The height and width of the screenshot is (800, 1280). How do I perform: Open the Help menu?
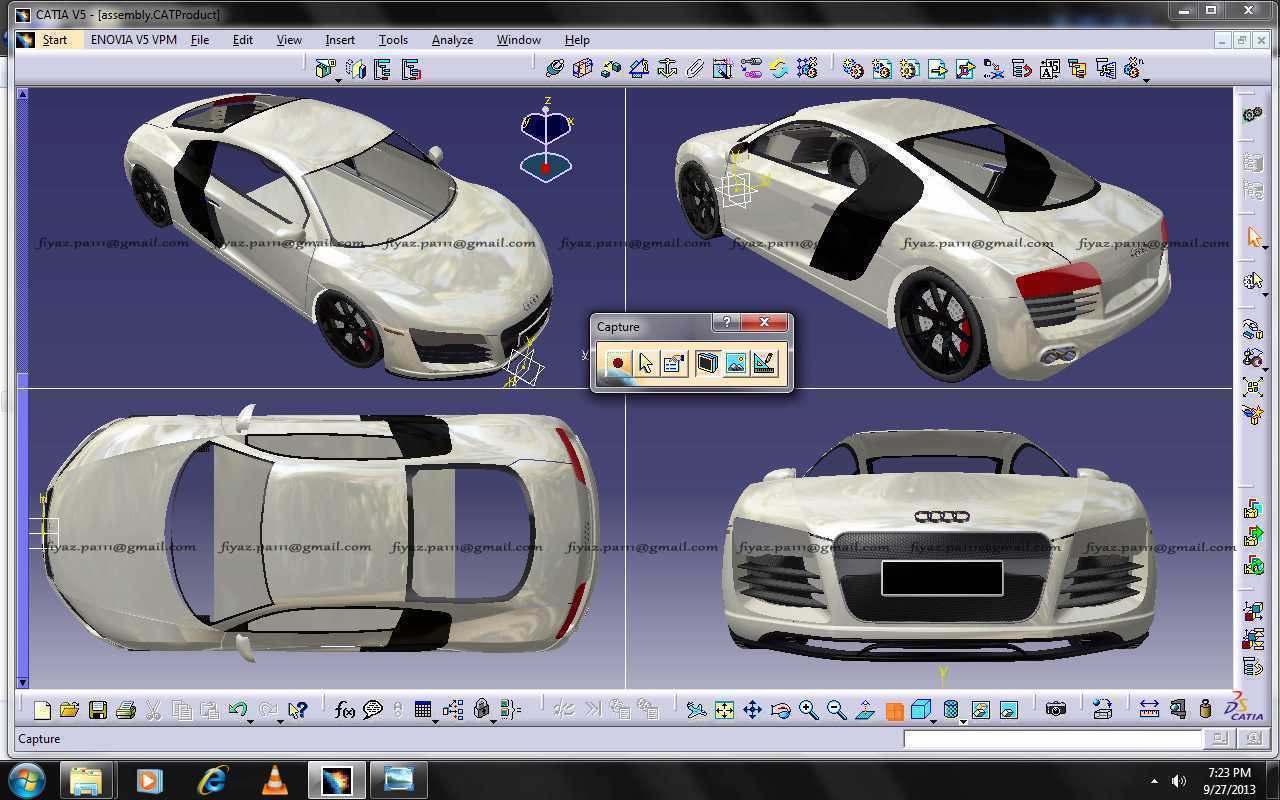577,40
